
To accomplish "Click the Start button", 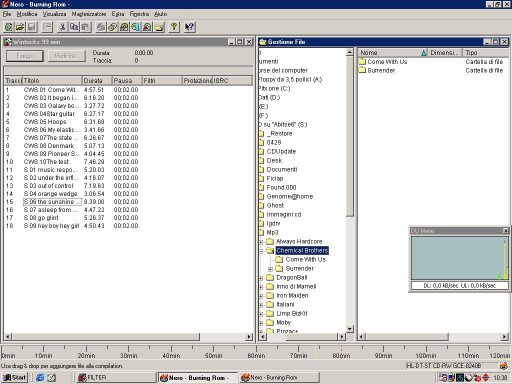I will pos(15,377).
